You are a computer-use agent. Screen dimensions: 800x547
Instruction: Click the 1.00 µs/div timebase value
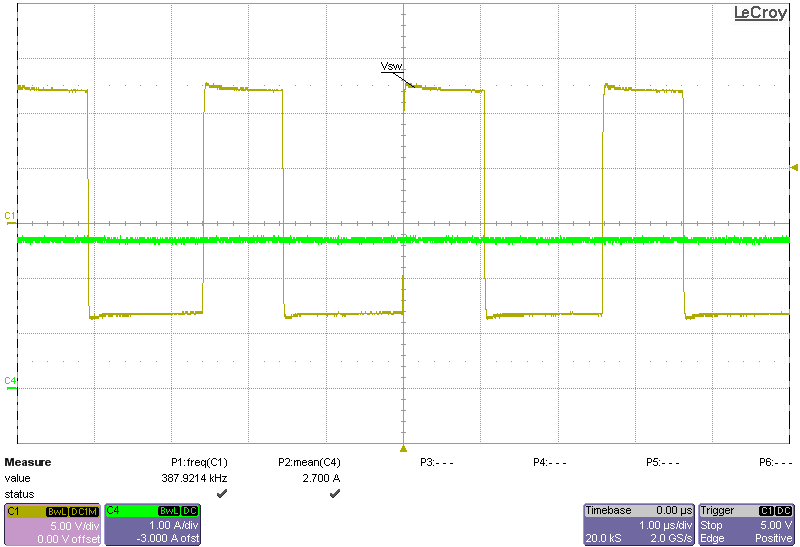[x=666, y=525]
